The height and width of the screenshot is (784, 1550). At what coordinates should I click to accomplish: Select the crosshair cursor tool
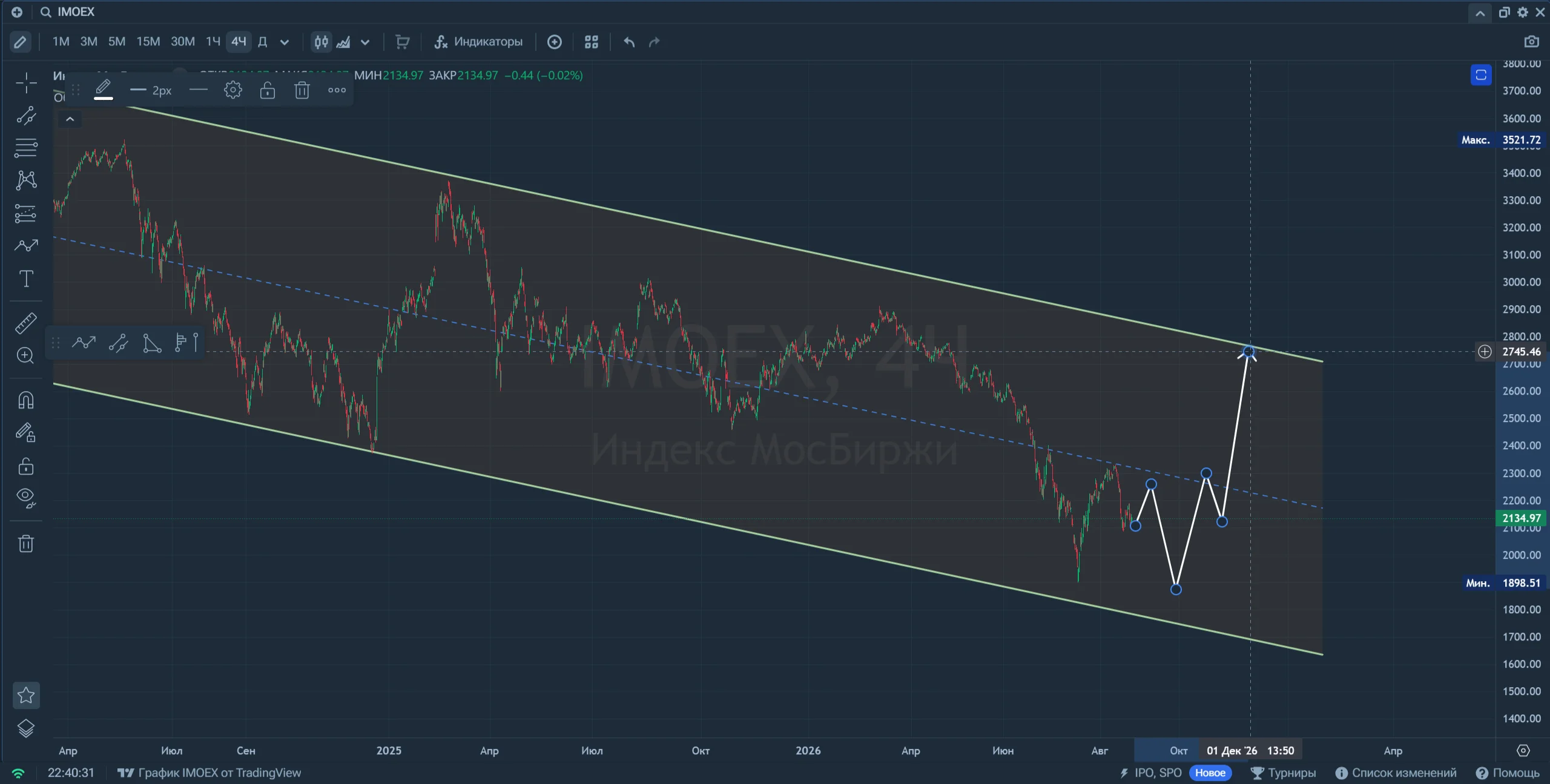(26, 83)
